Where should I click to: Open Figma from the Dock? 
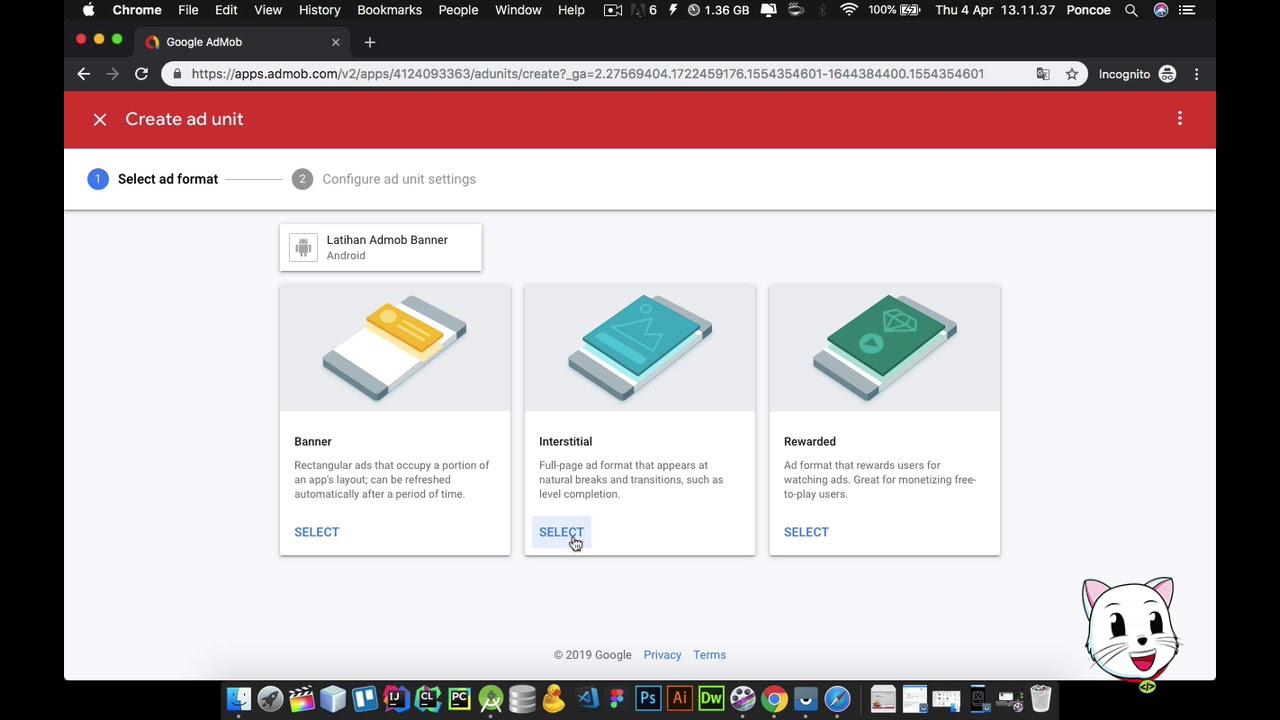point(616,698)
